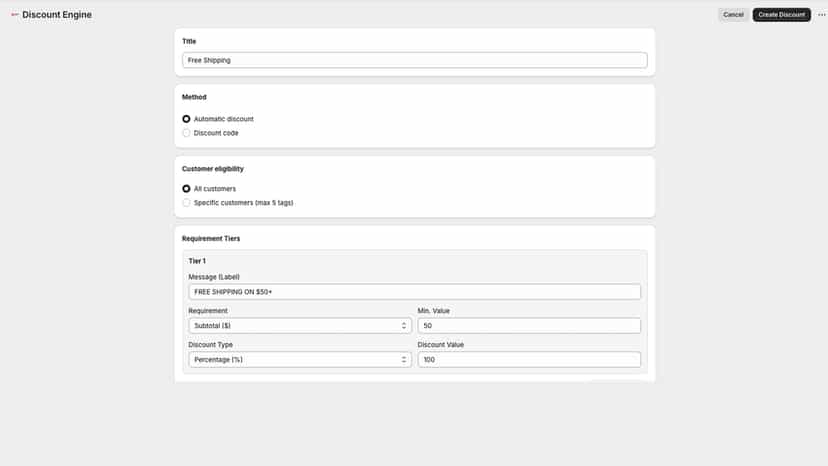Click the Title field containing Free Shipping
This screenshot has width=828, height=466.
[415, 60]
